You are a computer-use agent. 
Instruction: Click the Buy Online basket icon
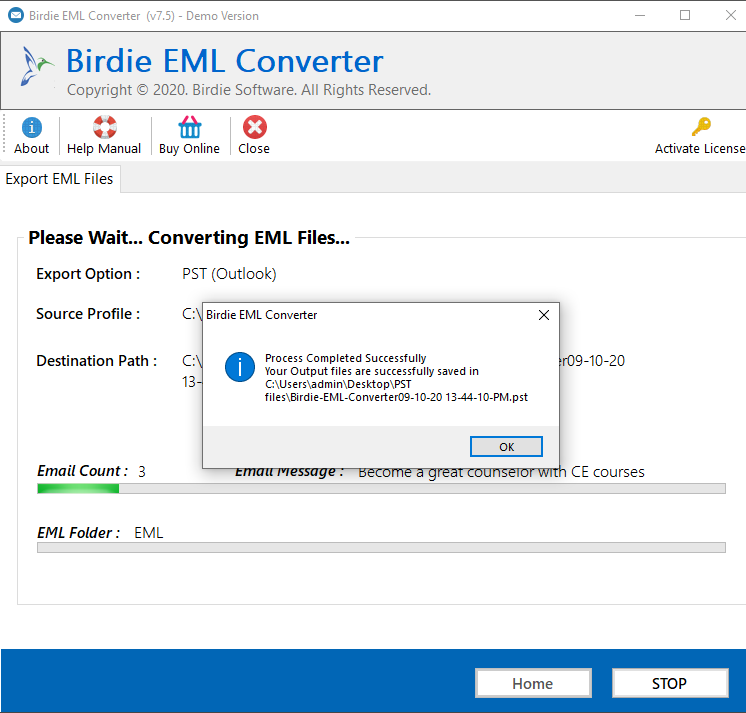click(190, 127)
